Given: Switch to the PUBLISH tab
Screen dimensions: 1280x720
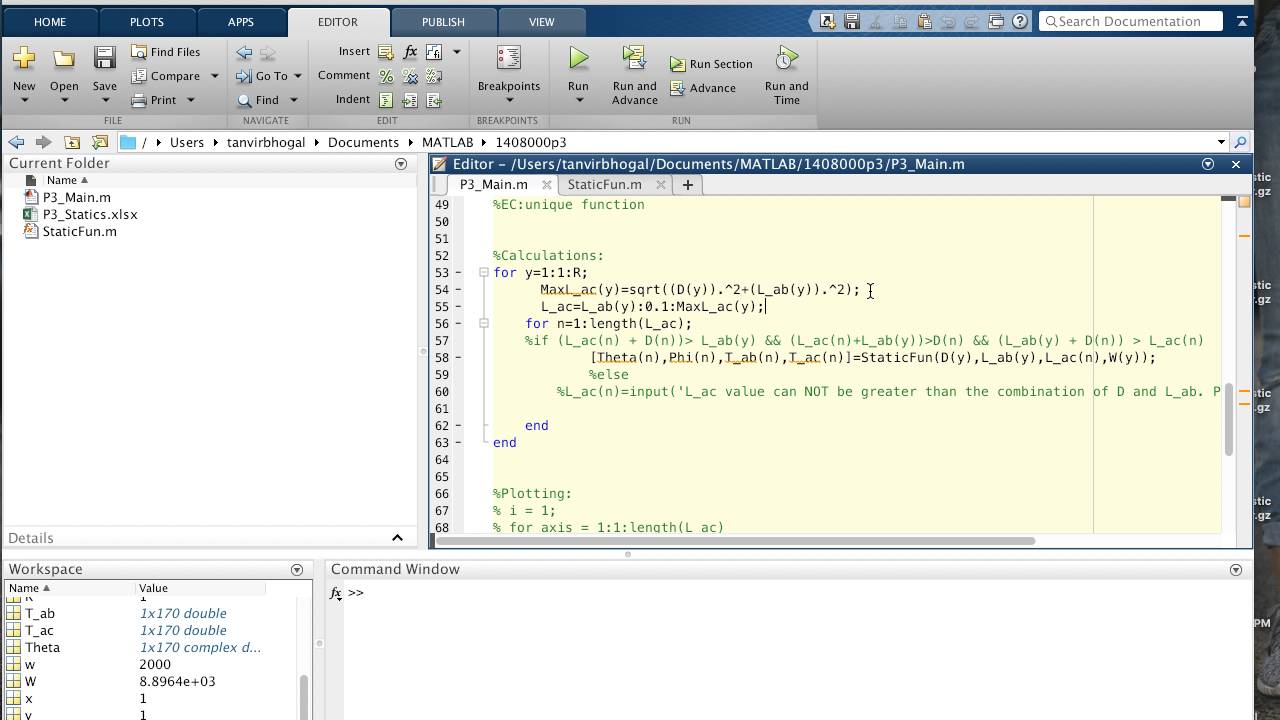Looking at the screenshot, I should tap(443, 22).
